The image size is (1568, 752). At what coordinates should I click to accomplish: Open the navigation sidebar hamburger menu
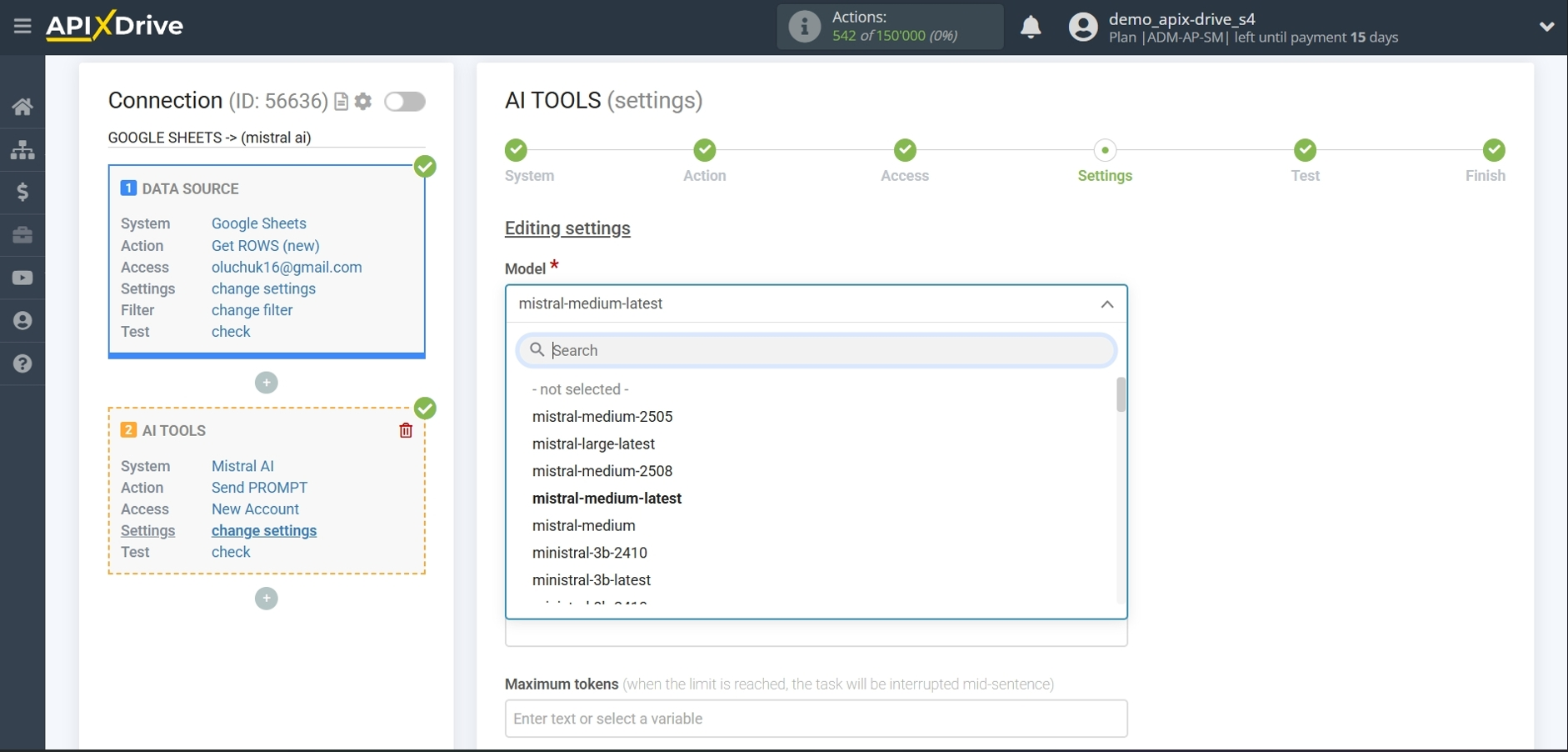pos(21,26)
